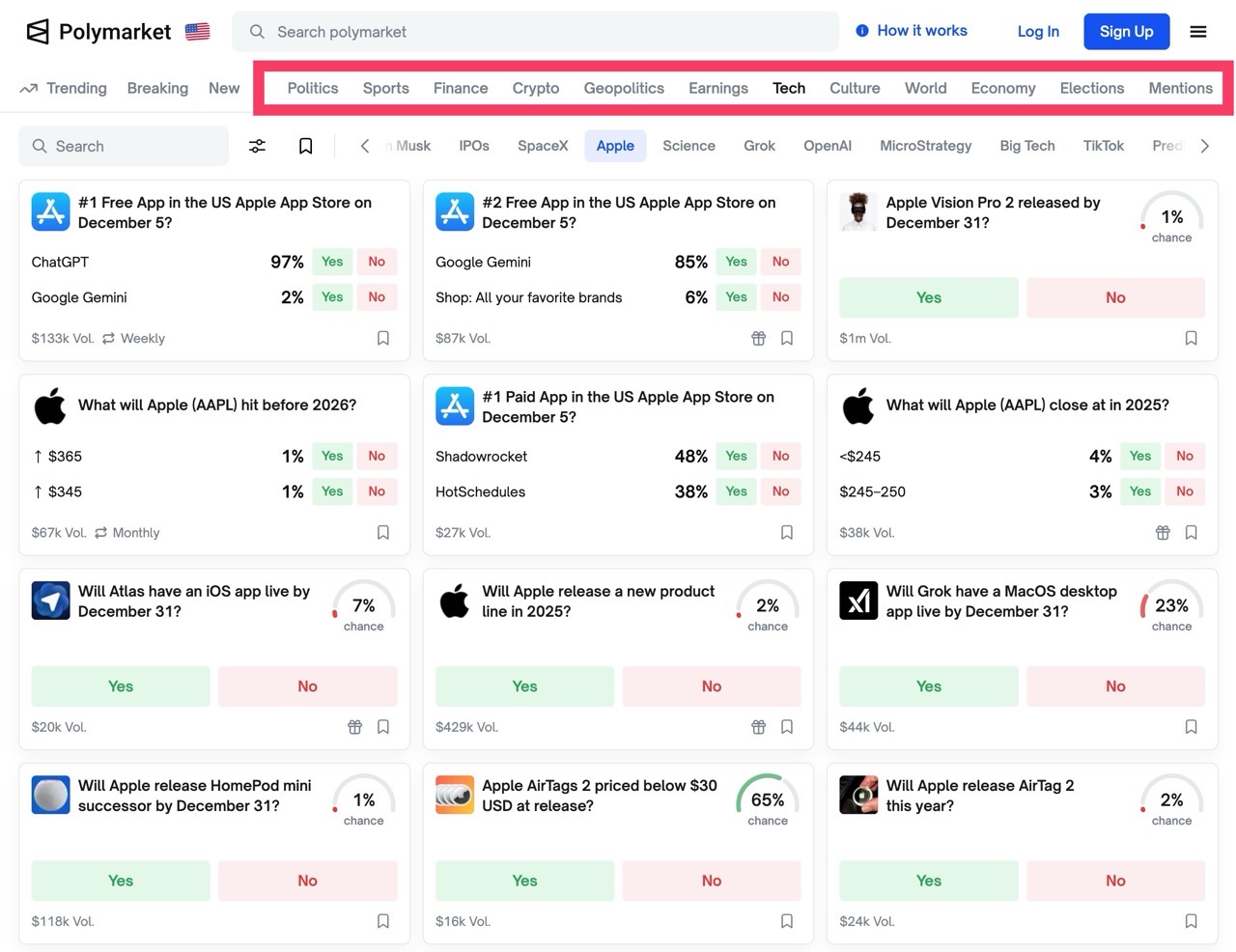Click the Polymarket logo icon
This screenshot has width=1236, height=952.
[x=38, y=32]
